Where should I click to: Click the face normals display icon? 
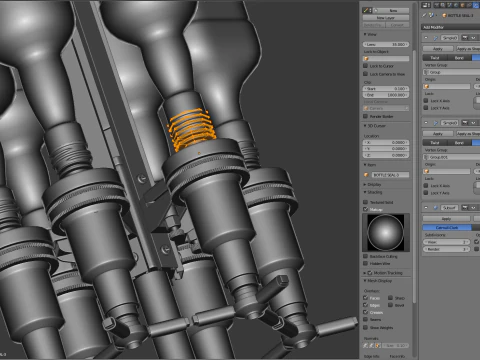(378, 346)
